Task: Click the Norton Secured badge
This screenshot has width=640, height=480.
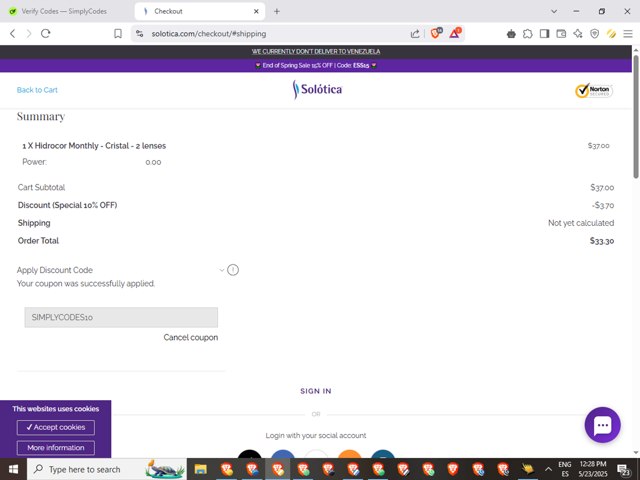Action: coord(594,90)
